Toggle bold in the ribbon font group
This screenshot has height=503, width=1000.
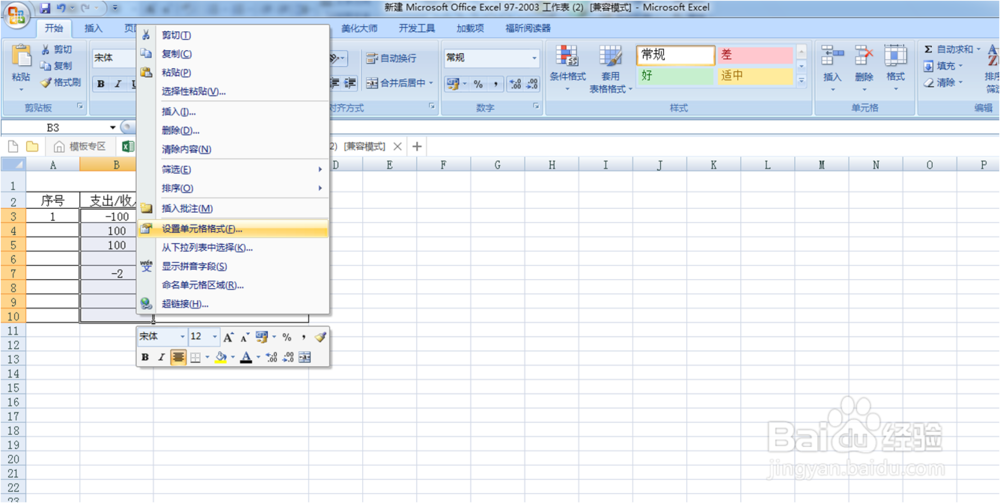pos(101,84)
